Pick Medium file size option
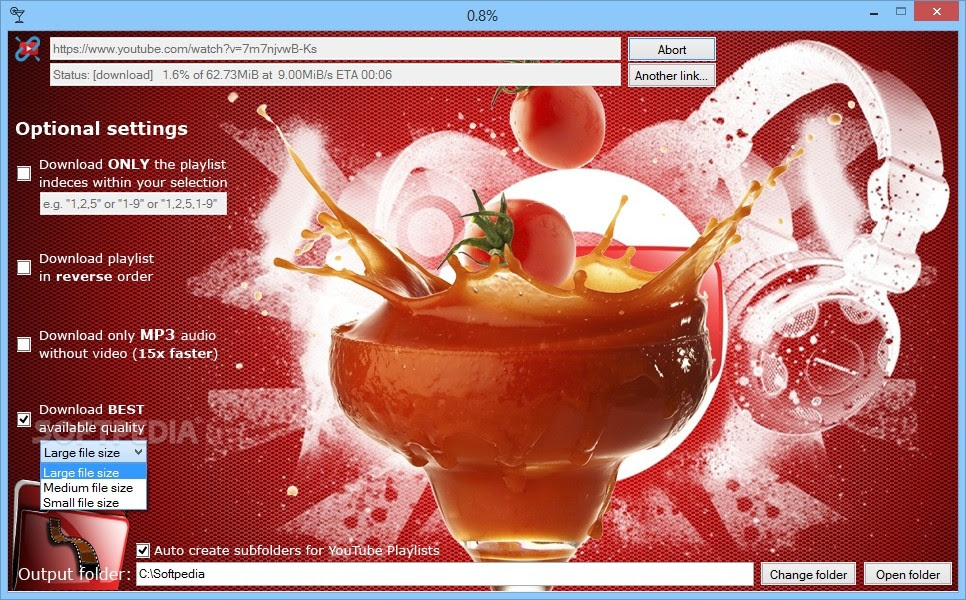This screenshot has height=600, width=966. pyautogui.click(x=94, y=487)
